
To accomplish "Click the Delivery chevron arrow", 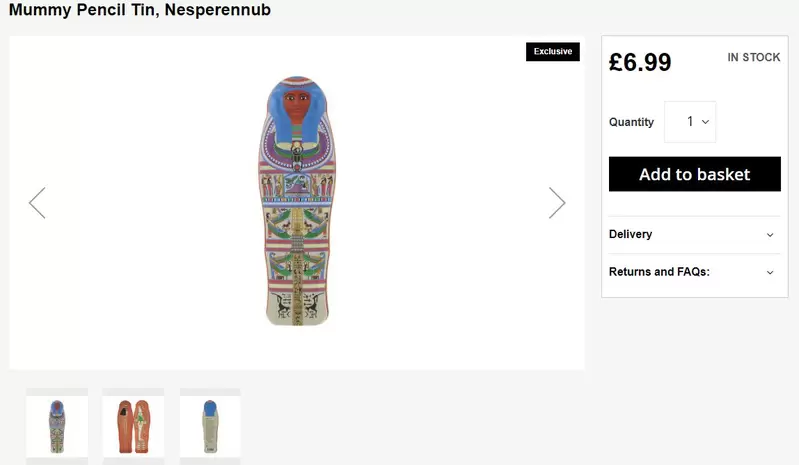I will click(x=770, y=235).
